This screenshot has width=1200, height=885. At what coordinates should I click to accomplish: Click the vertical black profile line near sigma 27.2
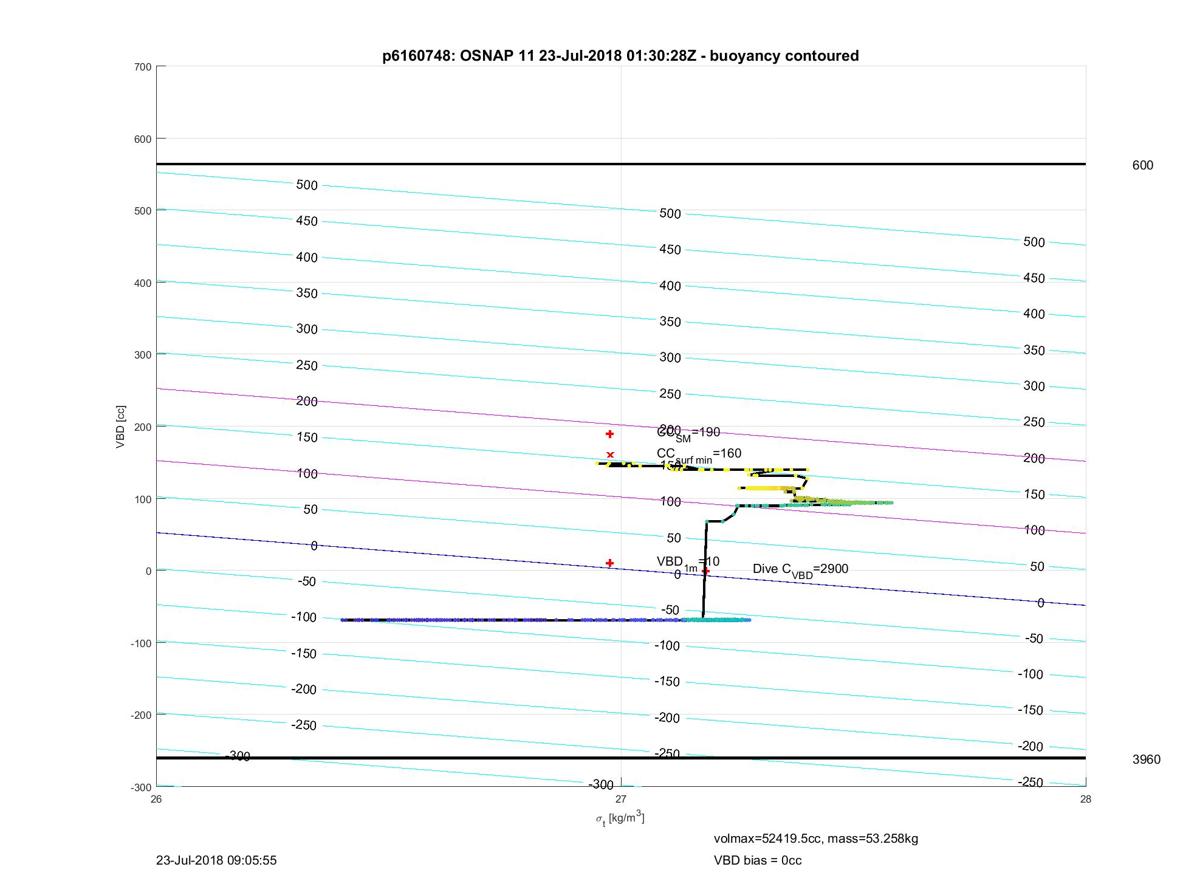[x=704, y=570]
